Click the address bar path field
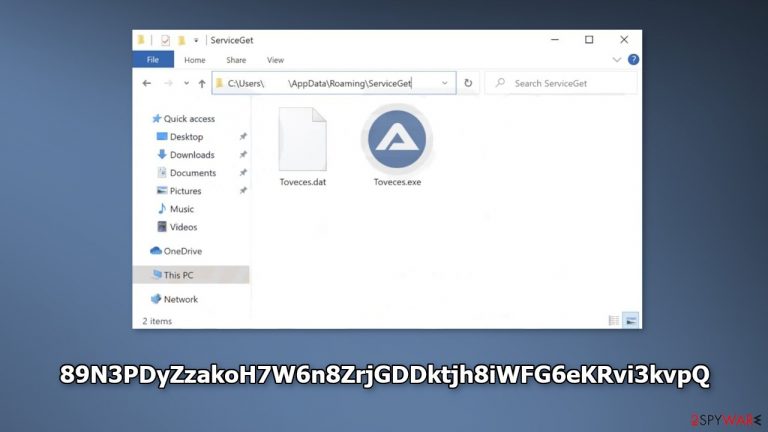Image resolution: width=768 pixels, height=432 pixels. (334, 83)
